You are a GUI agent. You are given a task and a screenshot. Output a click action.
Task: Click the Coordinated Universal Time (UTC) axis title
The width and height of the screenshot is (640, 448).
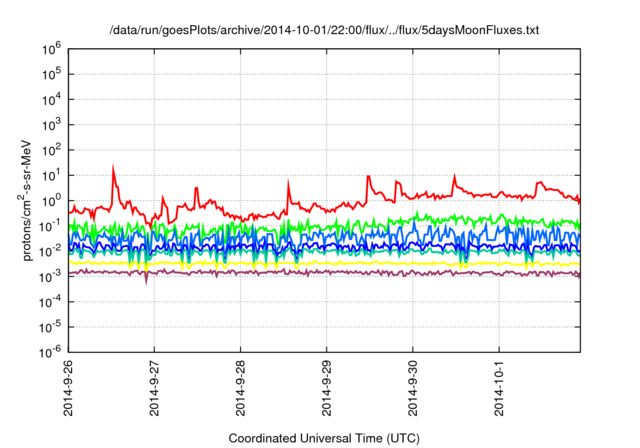[324, 439]
